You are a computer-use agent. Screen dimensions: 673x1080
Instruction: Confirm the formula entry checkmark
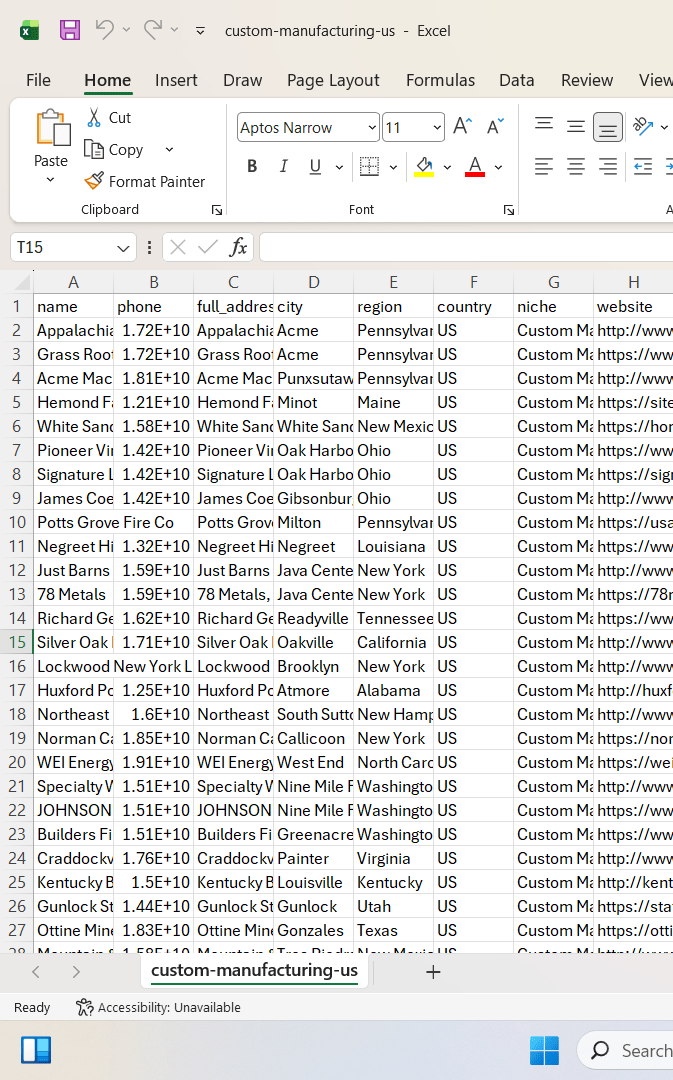pyautogui.click(x=207, y=247)
